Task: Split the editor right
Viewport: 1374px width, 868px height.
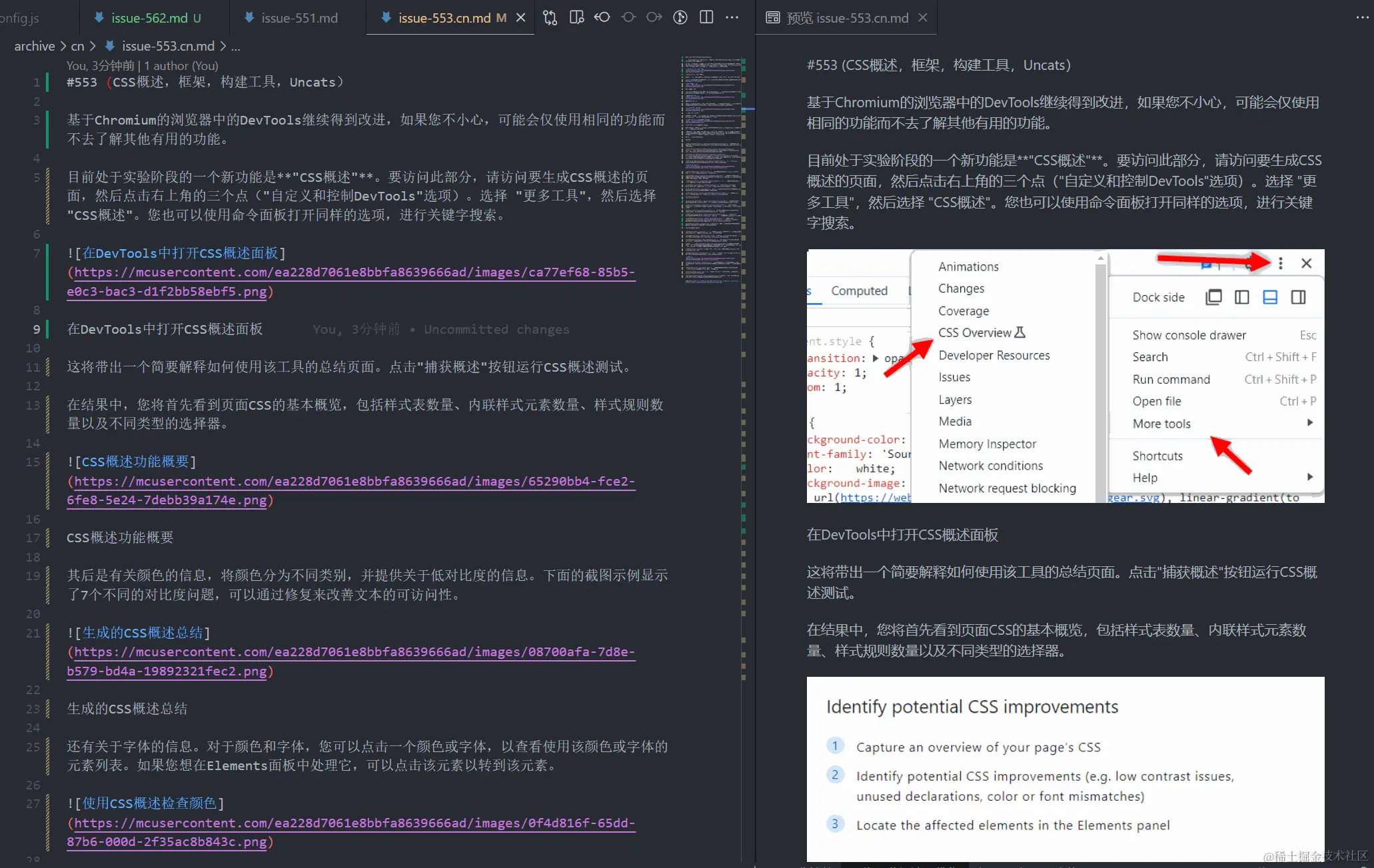Action: [706, 18]
